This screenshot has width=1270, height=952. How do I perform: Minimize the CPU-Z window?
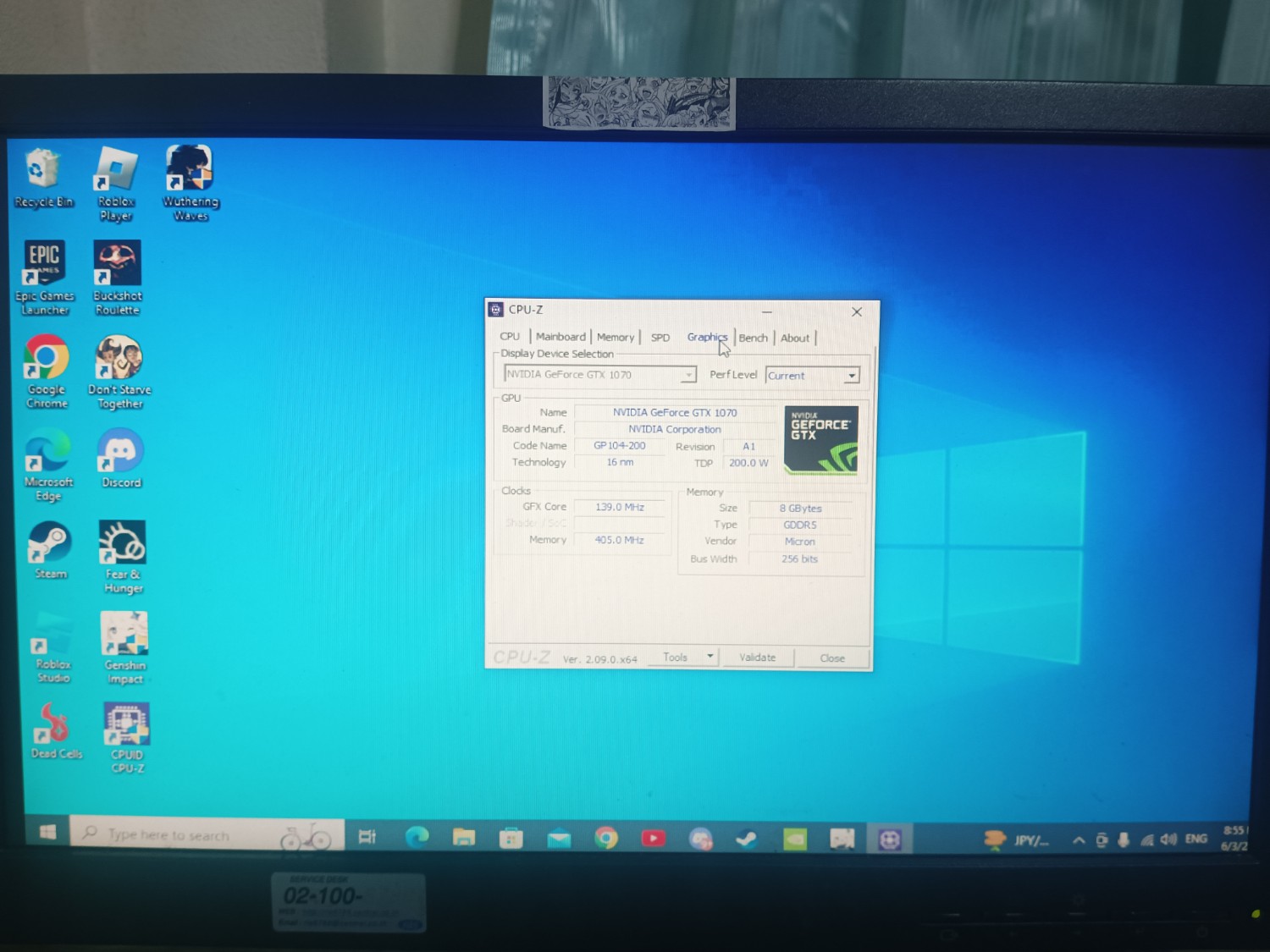767,311
